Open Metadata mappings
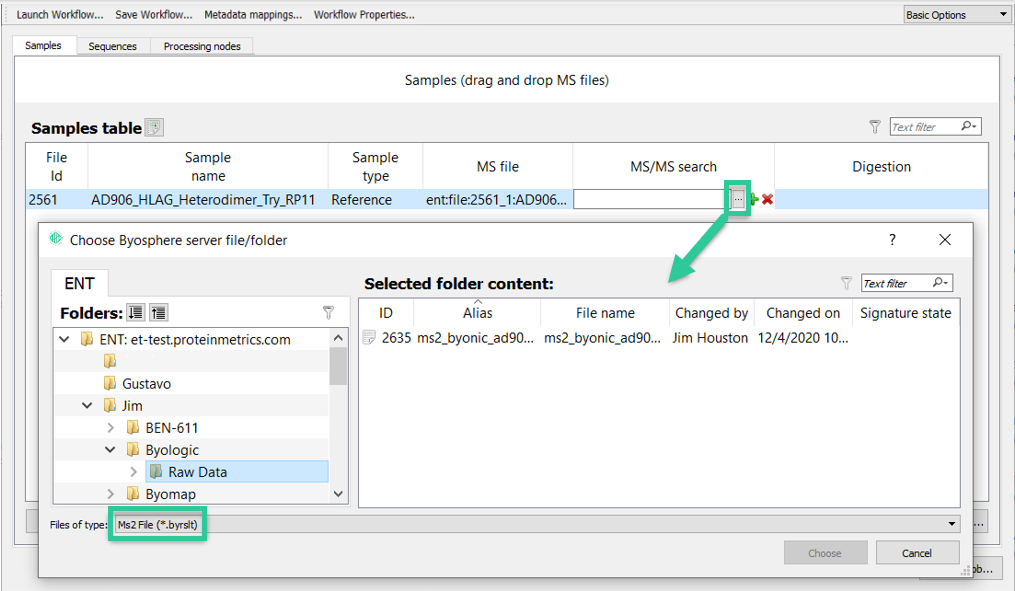The width and height of the screenshot is (1015, 591). pyautogui.click(x=252, y=14)
